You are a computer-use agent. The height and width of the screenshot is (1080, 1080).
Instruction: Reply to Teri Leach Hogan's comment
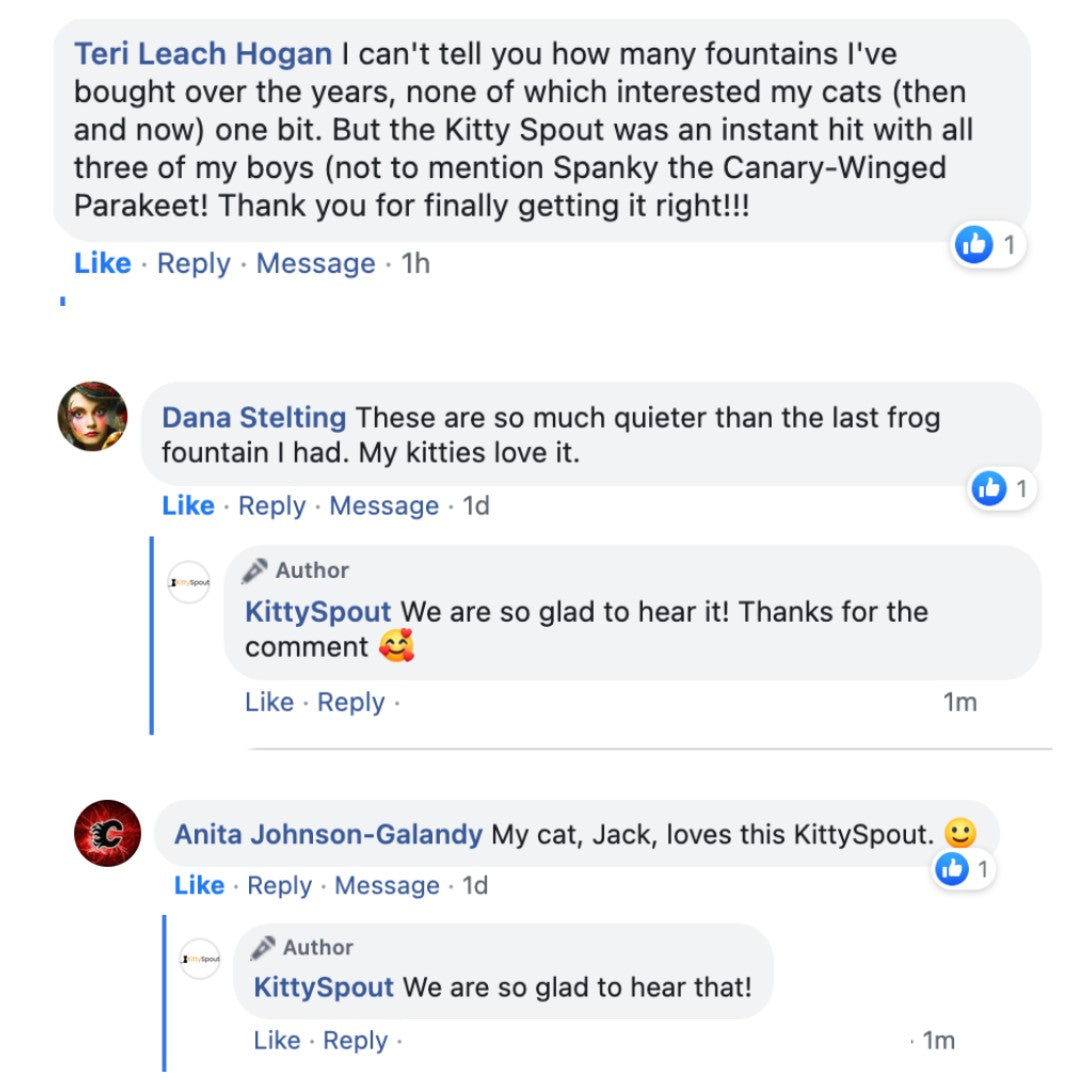(193, 264)
